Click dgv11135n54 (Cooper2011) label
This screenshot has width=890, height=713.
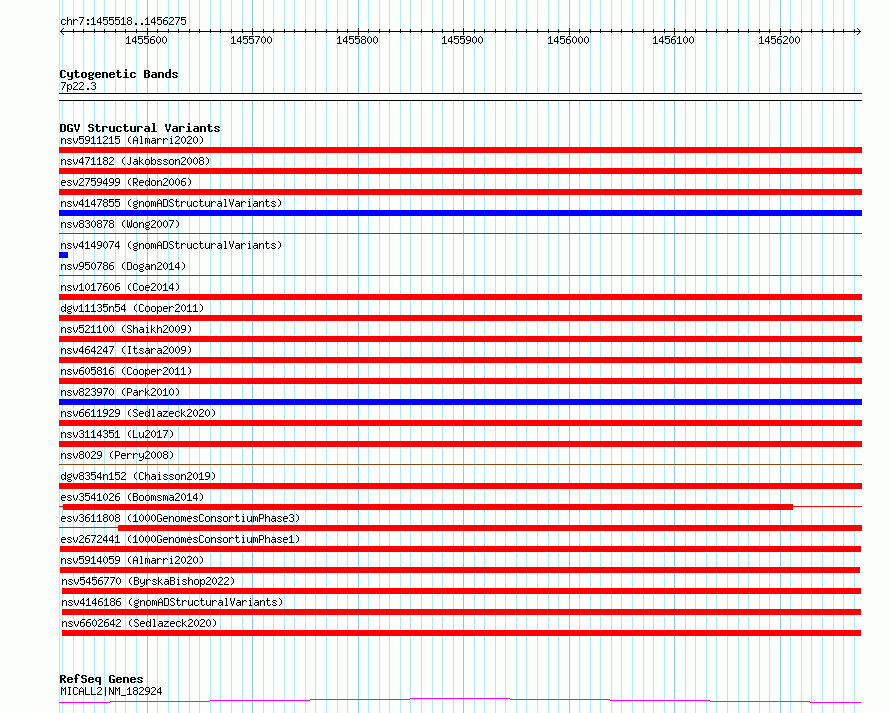click(x=132, y=308)
